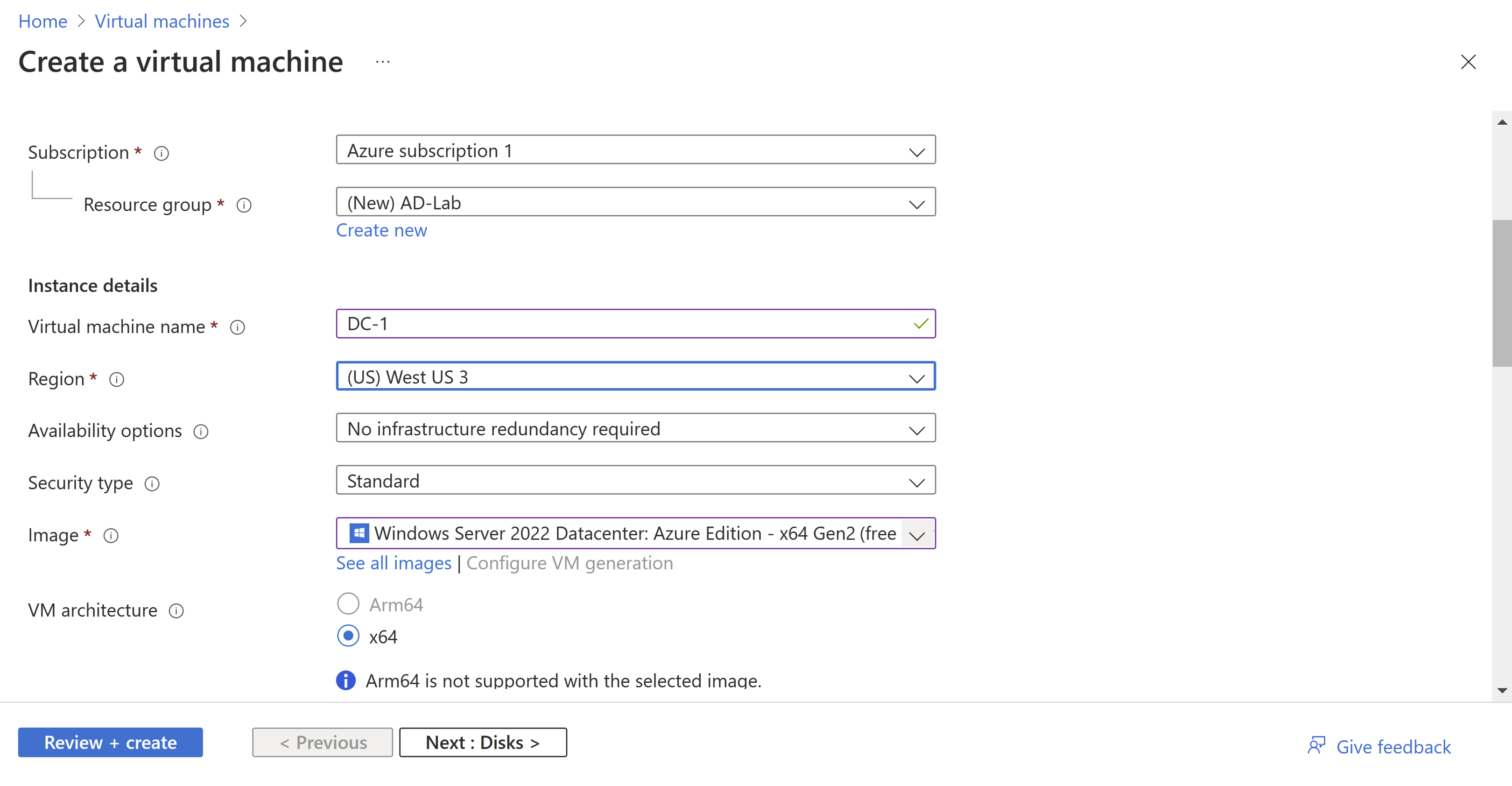Click the Image info icon
The image size is (1512, 786).
click(110, 535)
